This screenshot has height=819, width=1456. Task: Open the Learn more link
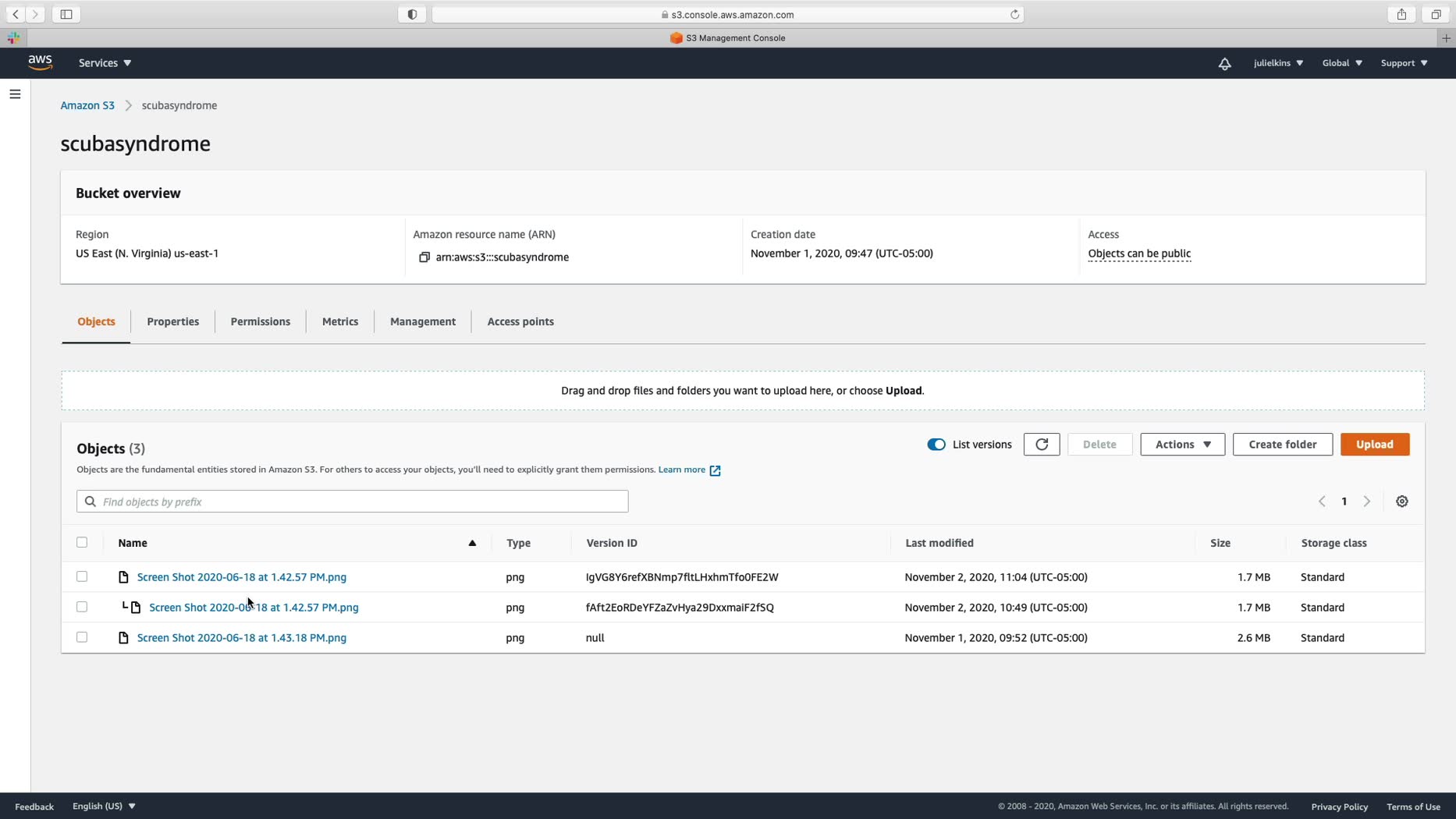coord(681,470)
